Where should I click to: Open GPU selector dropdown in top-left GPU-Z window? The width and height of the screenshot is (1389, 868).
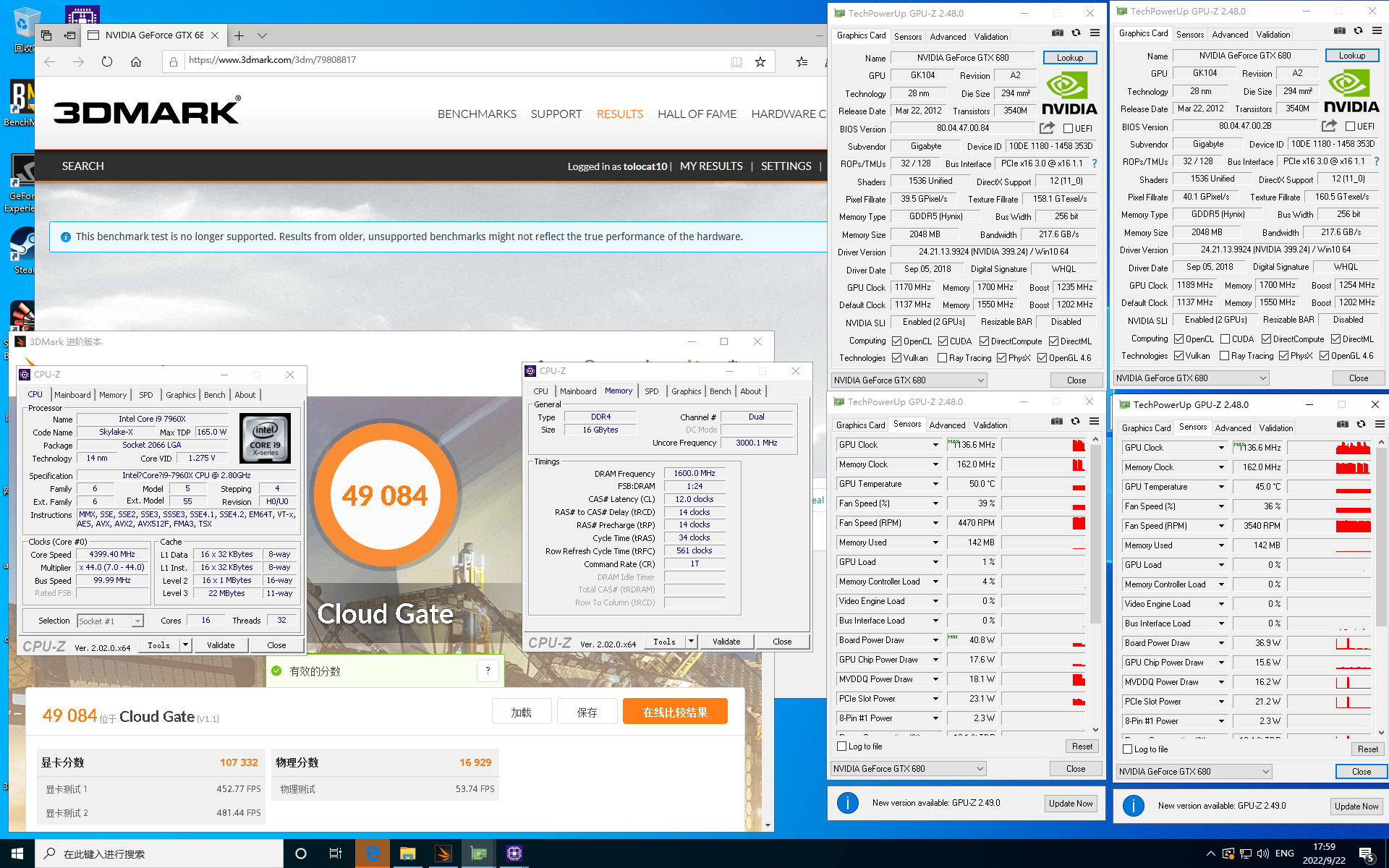[x=909, y=380]
